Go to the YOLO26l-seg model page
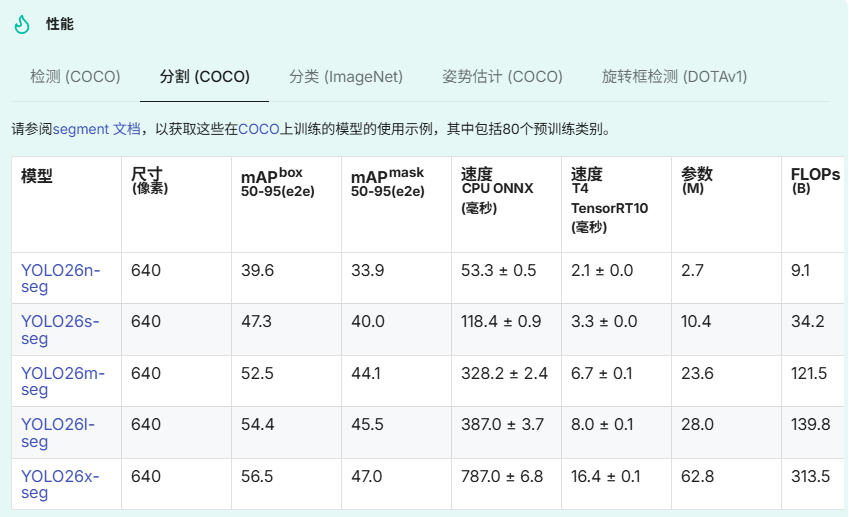The width and height of the screenshot is (849, 517). coord(58,433)
